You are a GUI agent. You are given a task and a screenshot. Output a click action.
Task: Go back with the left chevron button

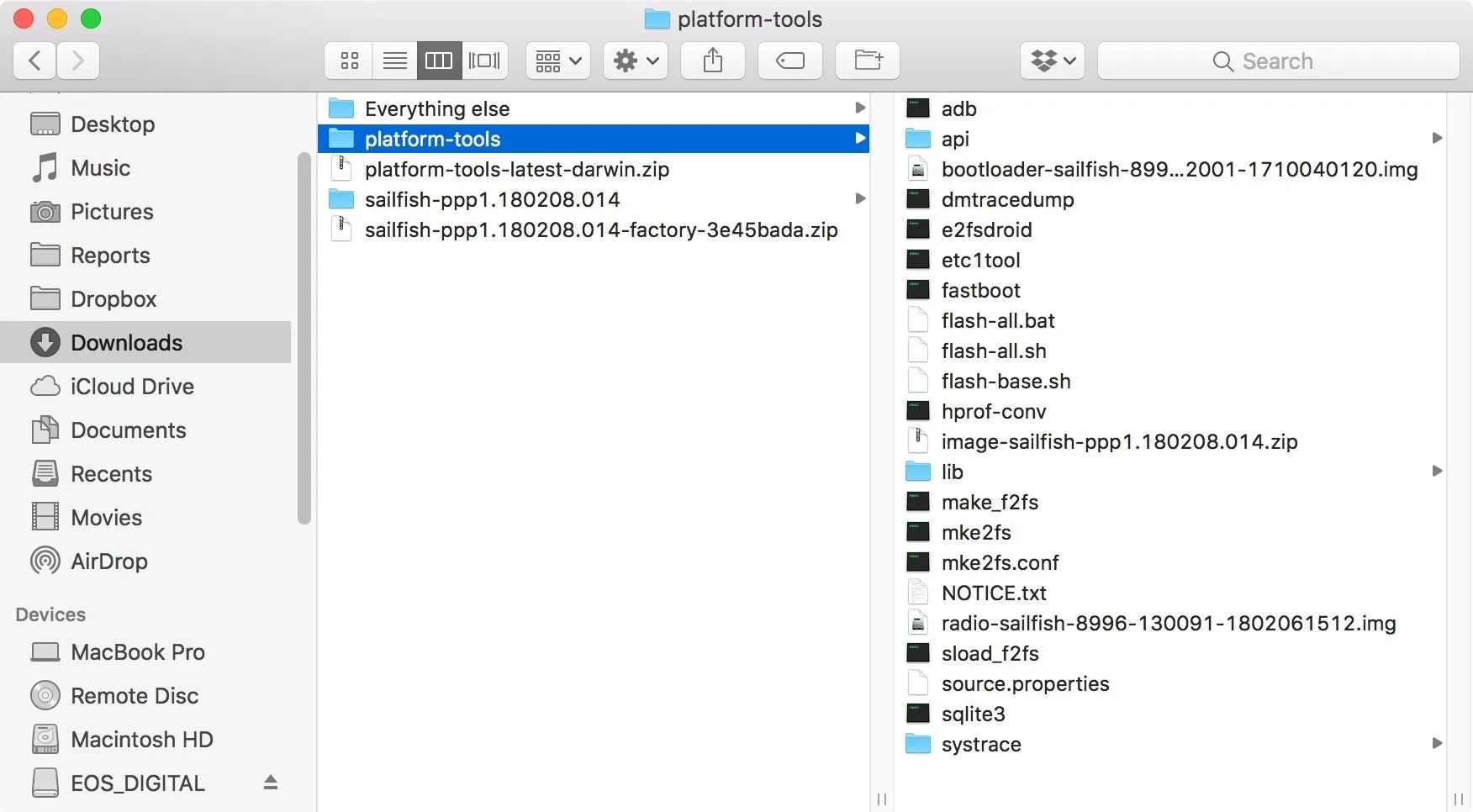(x=34, y=61)
